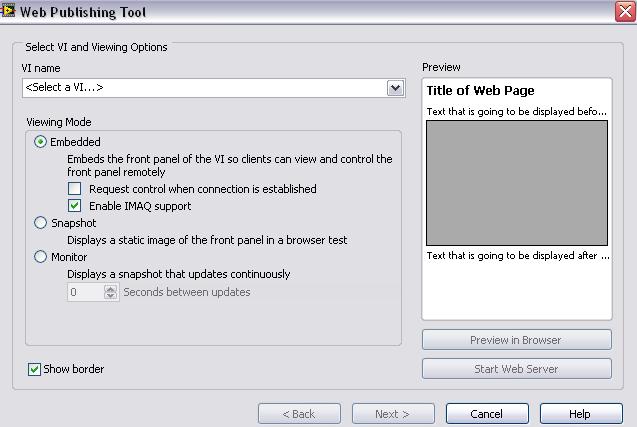Image resolution: width=637 pixels, height=427 pixels.
Task: Select the Embedded viewing mode
Action: coord(40,142)
